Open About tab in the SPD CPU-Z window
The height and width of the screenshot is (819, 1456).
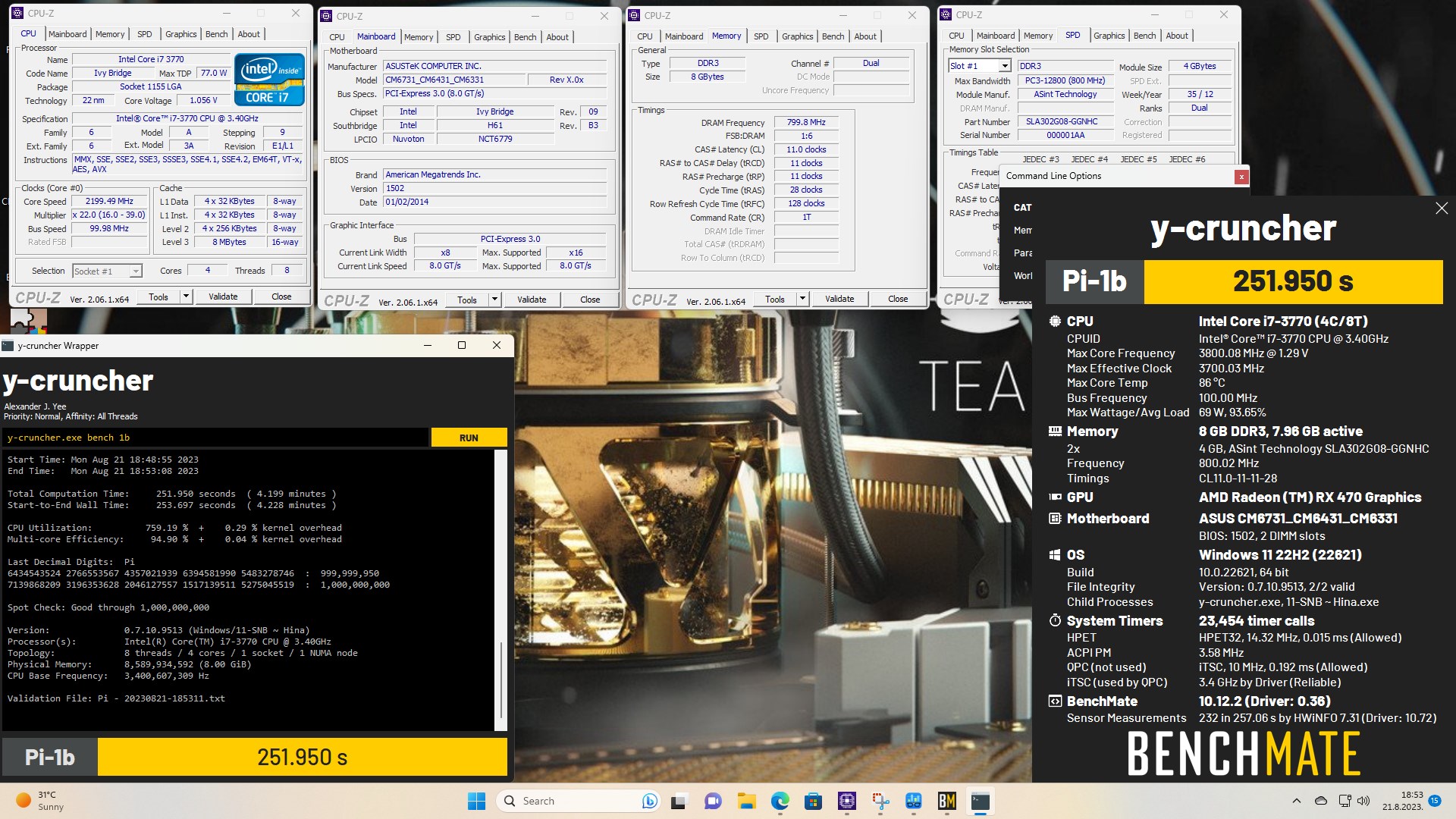point(1176,36)
